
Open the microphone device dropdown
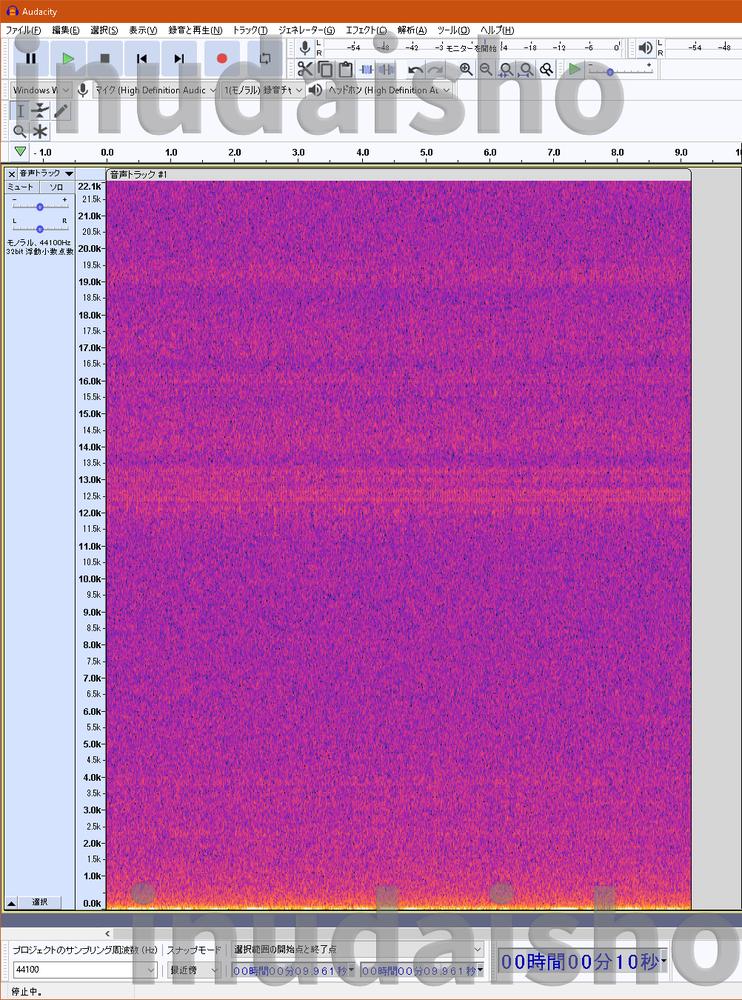click(x=156, y=90)
